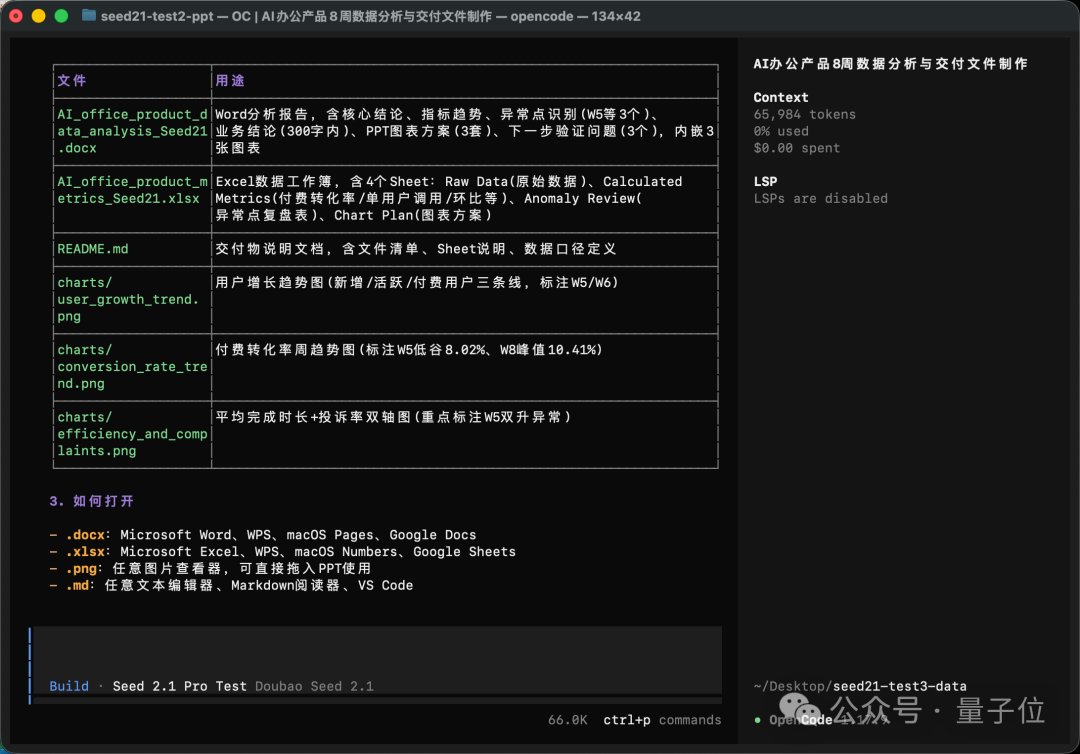The image size is (1080, 754).
Task: Maximize the terminal with the green button
Action: pos(61,16)
